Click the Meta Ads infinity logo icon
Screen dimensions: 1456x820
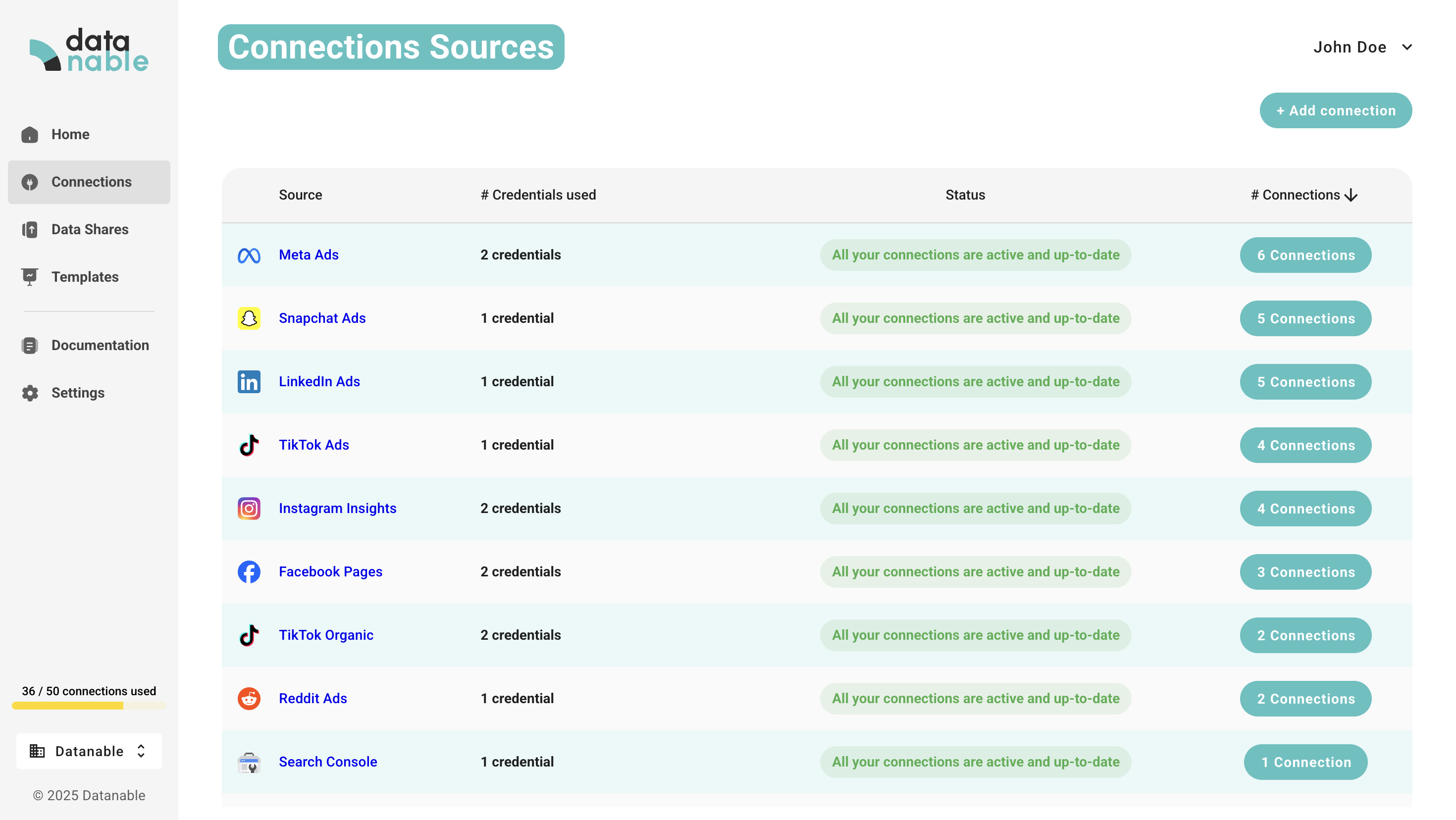[249, 255]
